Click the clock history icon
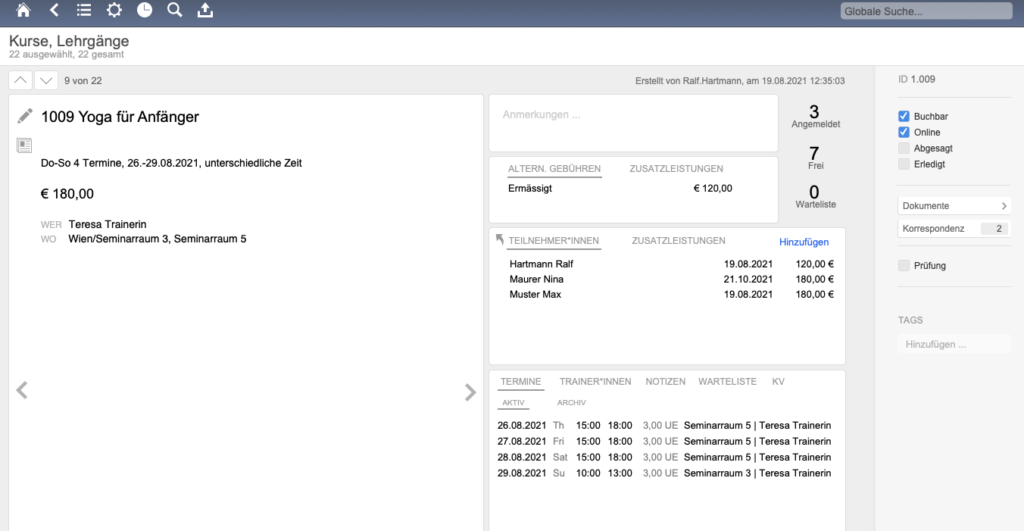1024x531 pixels. [145, 11]
